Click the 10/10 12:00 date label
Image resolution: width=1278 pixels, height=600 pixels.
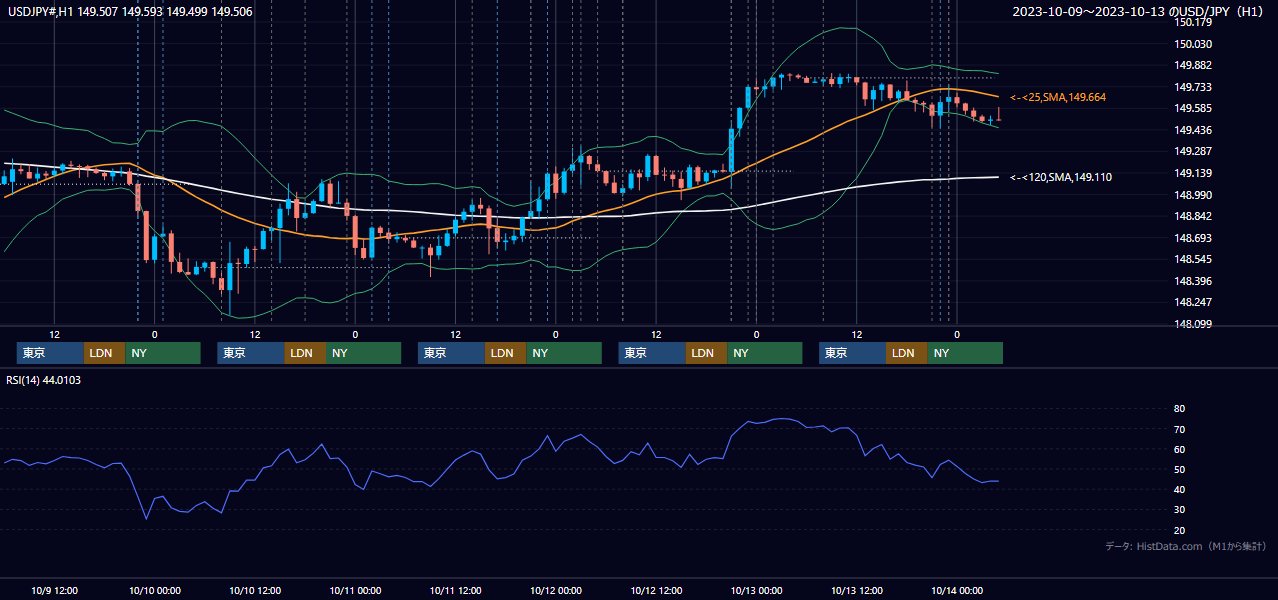pyautogui.click(x=255, y=590)
